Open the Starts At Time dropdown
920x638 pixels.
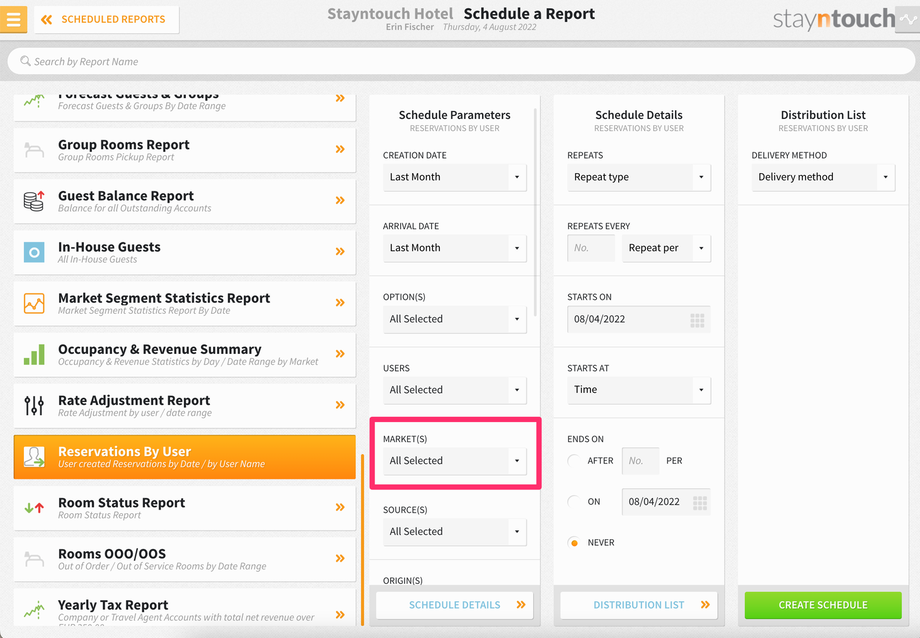(639, 390)
